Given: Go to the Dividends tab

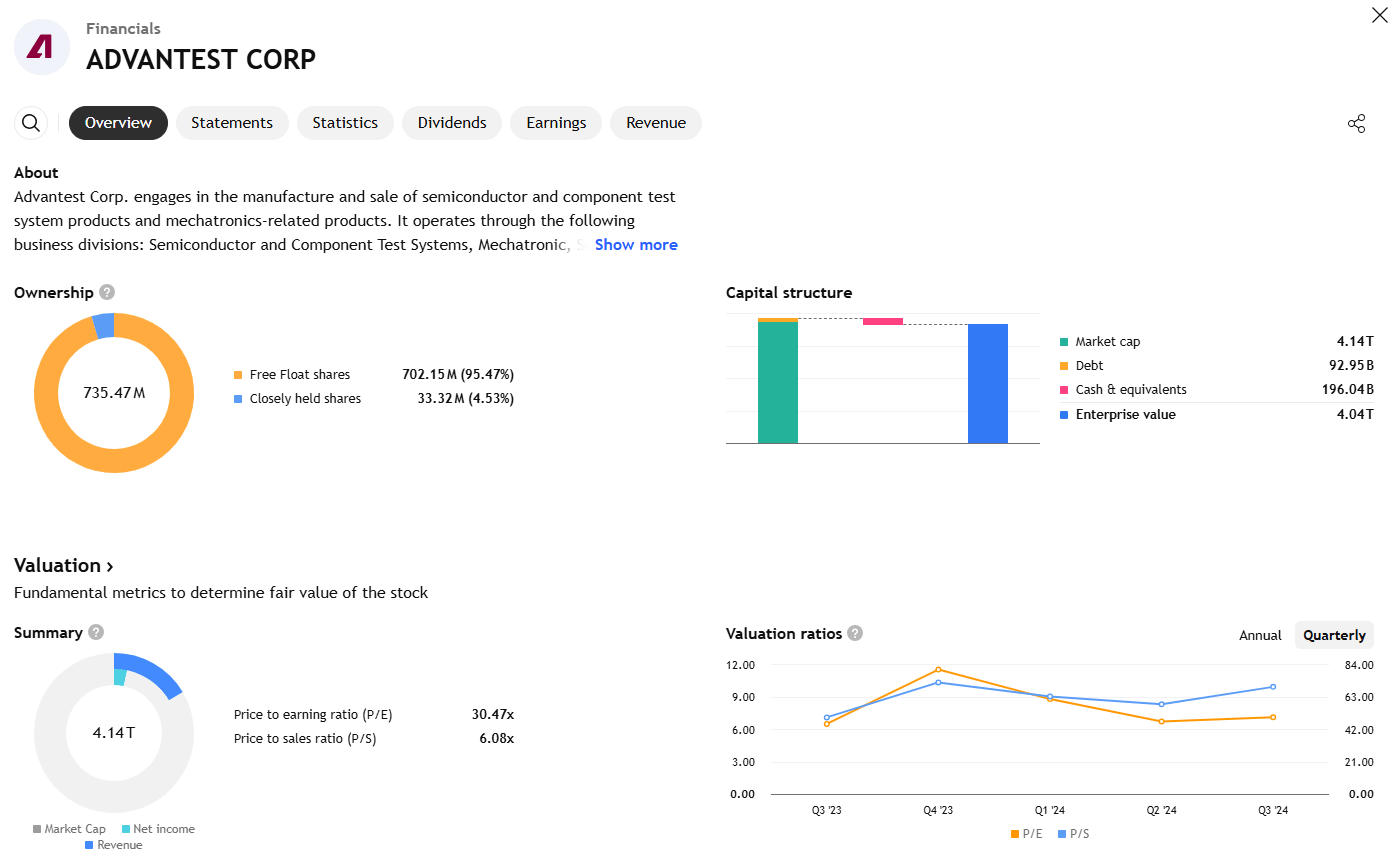Looking at the screenshot, I should (452, 123).
